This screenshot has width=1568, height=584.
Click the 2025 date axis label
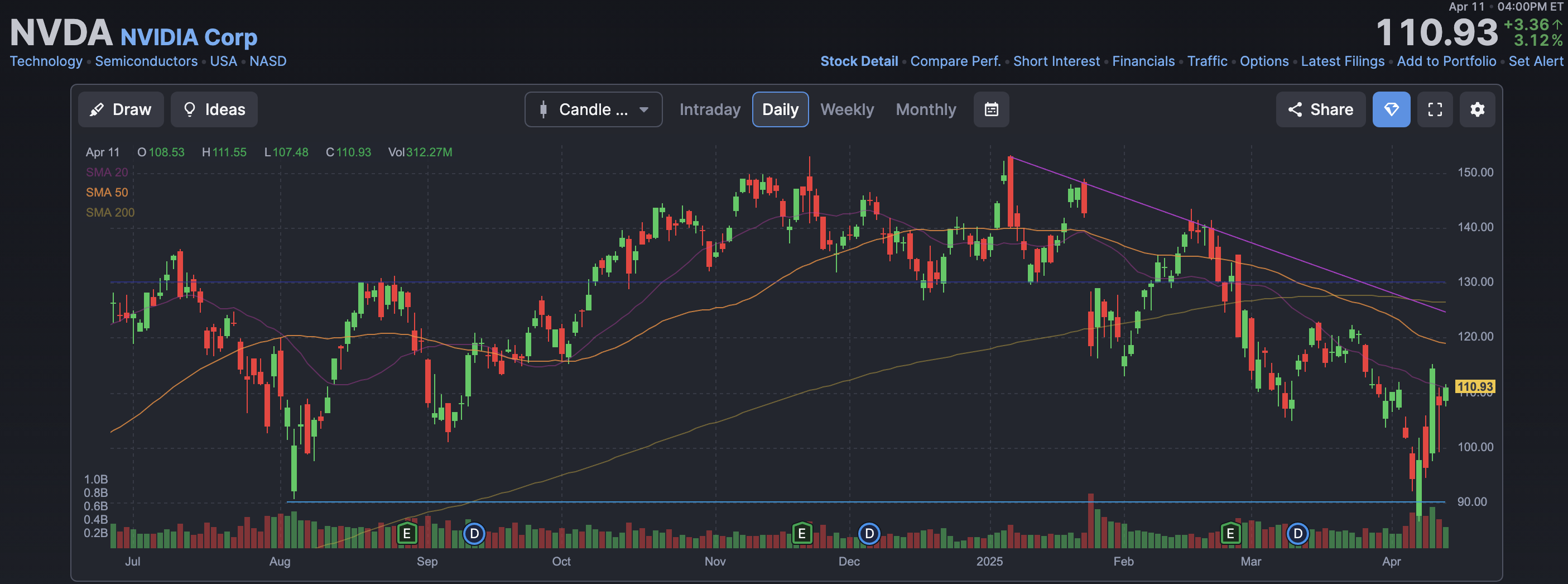989,561
